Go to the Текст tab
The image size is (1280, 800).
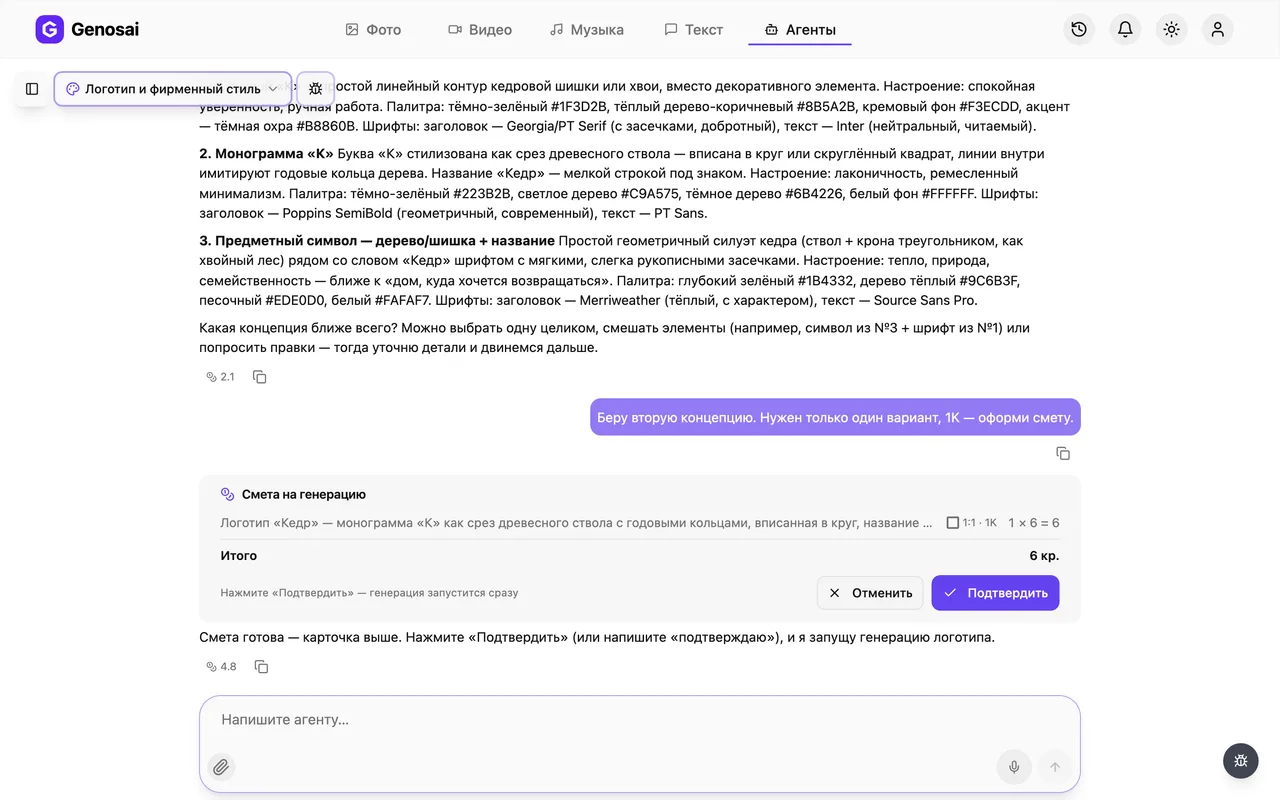click(x=694, y=30)
